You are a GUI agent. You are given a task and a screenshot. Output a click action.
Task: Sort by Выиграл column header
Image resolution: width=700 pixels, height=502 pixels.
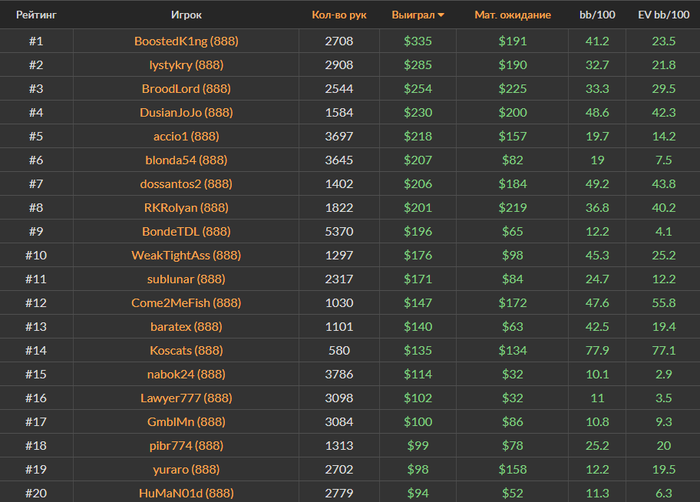click(x=413, y=15)
